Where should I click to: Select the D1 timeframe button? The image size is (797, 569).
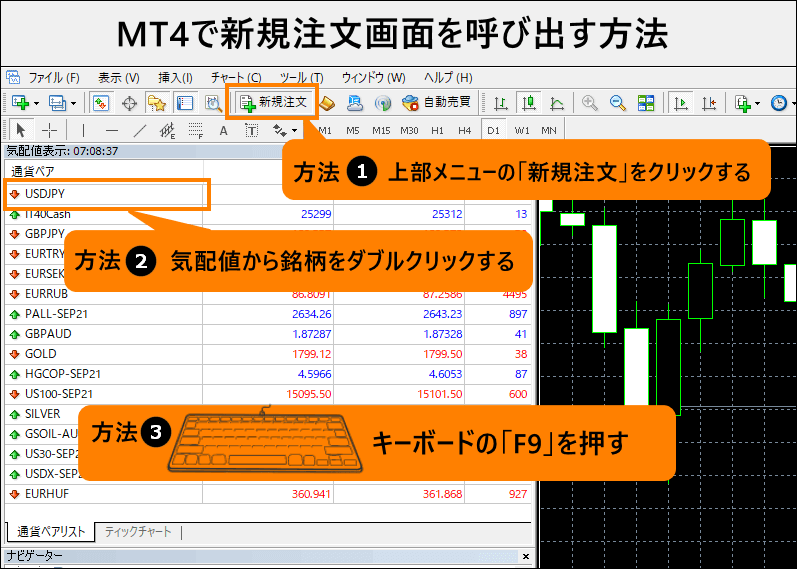click(493, 131)
